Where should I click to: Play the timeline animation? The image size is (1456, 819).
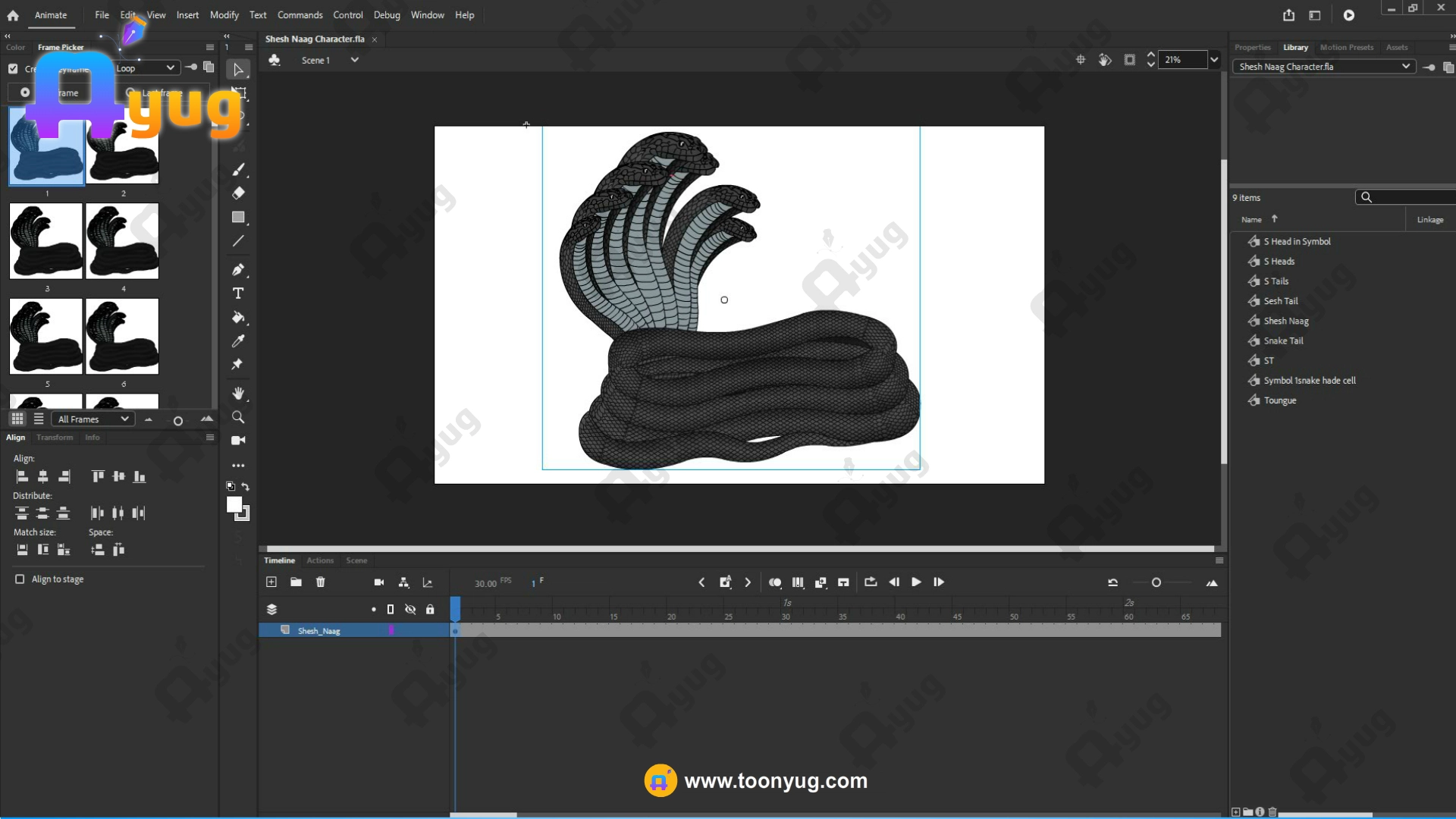(916, 582)
